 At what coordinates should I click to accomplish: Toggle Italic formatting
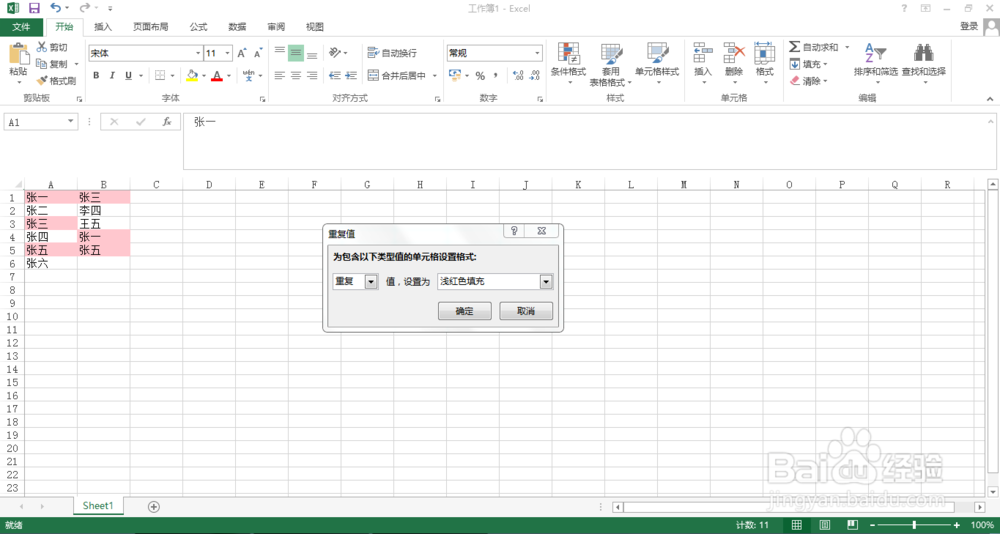[113, 75]
